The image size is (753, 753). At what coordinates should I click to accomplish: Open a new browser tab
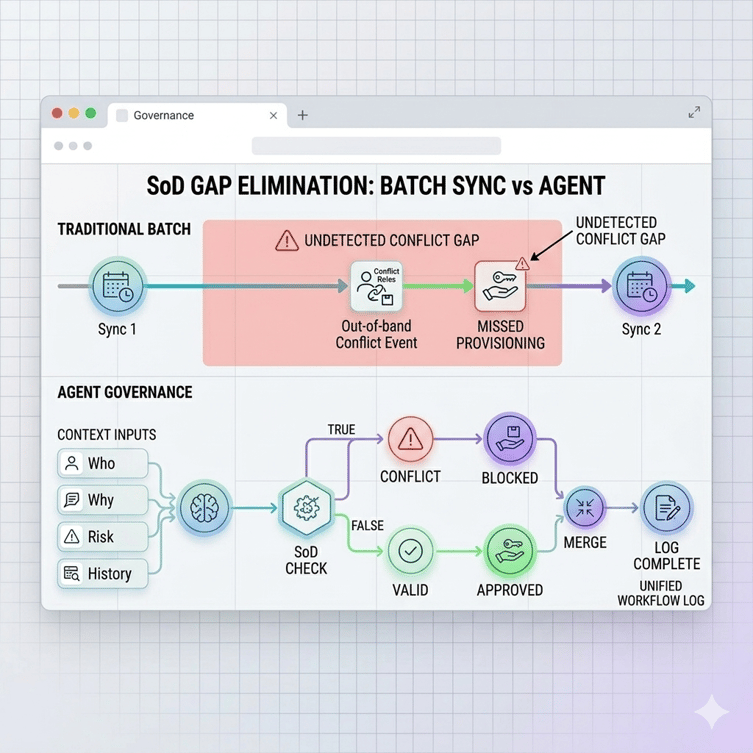point(303,115)
